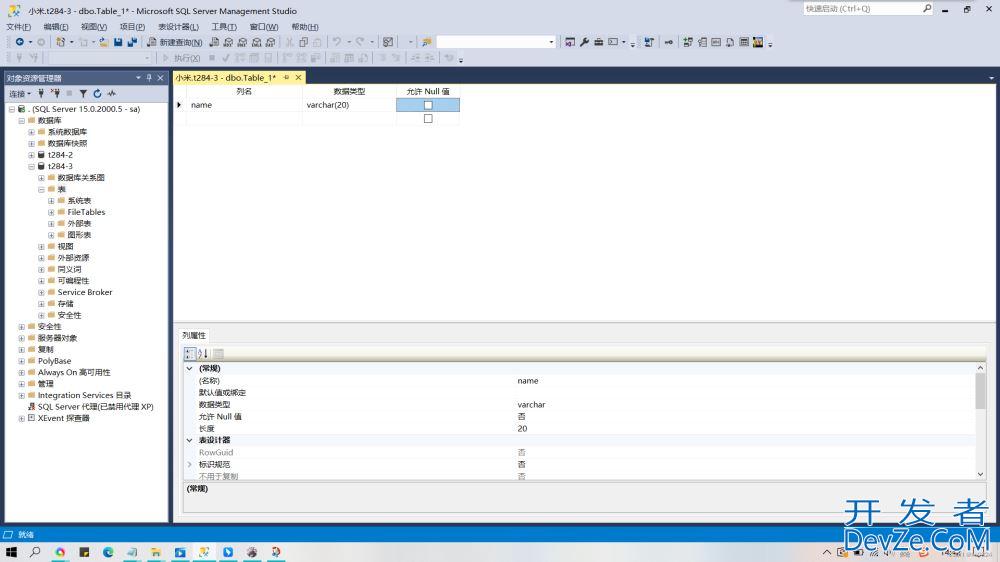Image resolution: width=1000 pixels, height=562 pixels.
Task: Open the 帮助(H) menu
Action: click(305, 27)
